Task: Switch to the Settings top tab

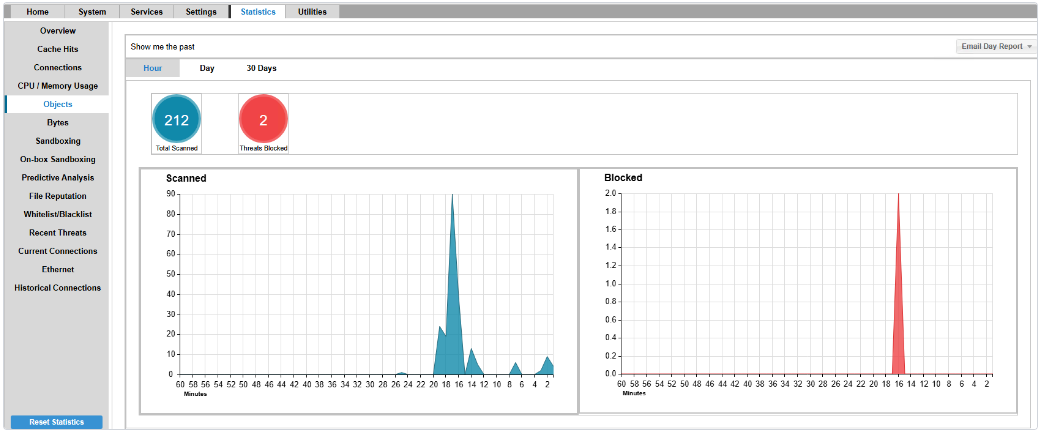Action: [x=200, y=12]
